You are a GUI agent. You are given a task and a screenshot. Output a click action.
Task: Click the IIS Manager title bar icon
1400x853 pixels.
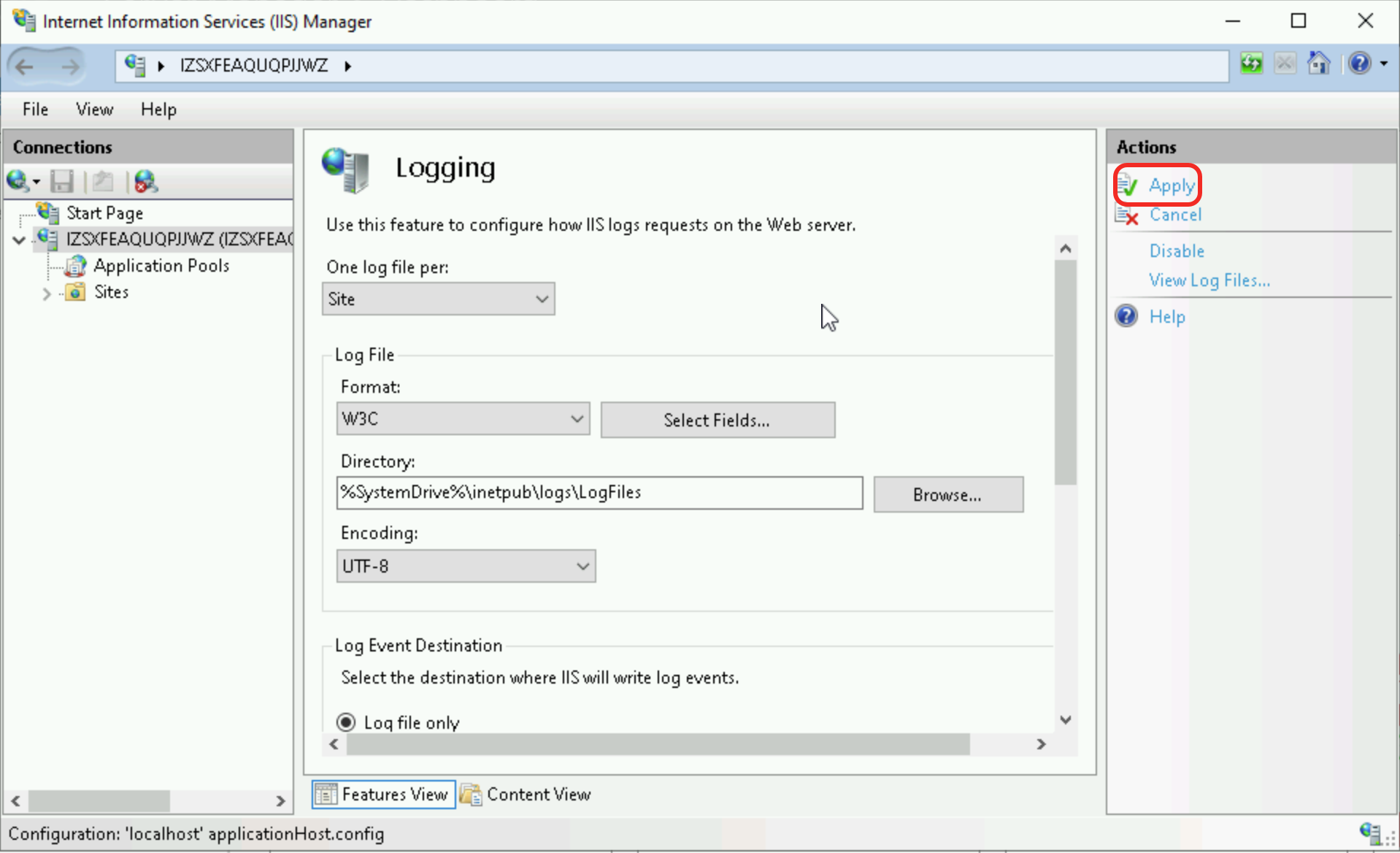point(23,20)
